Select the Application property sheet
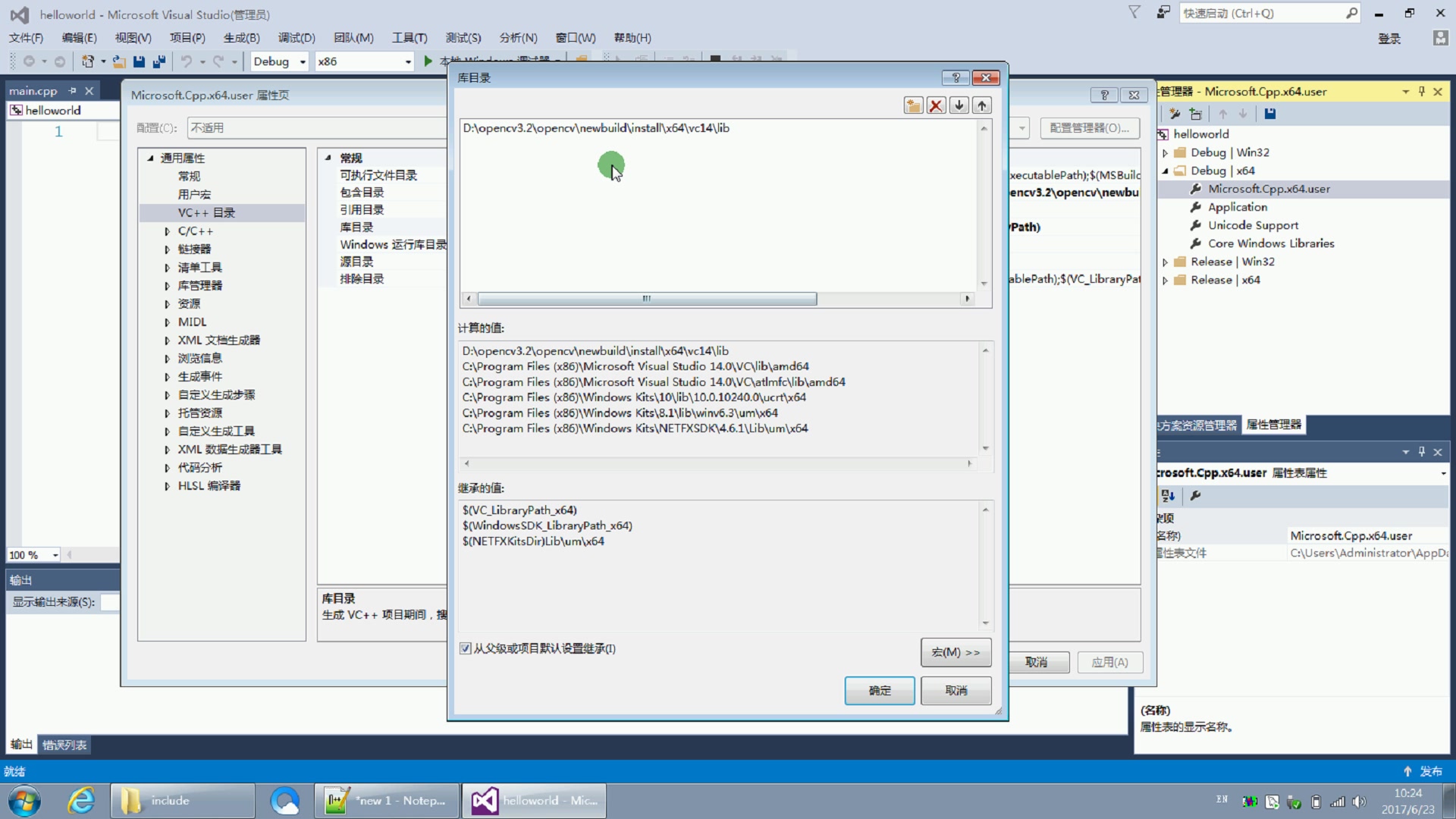Screen dimensions: 1456x819 click(1237, 206)
